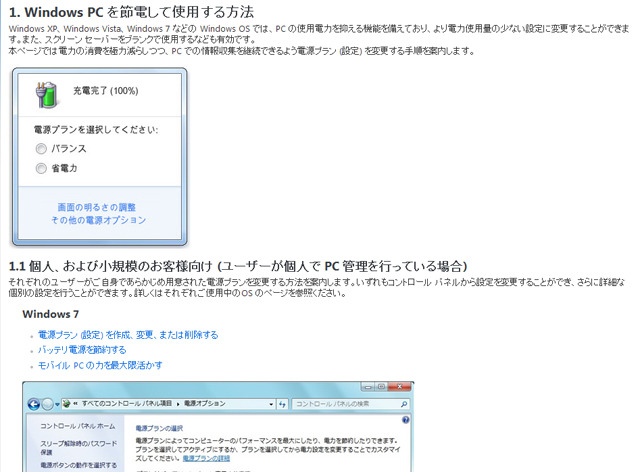The width and height of the screenshot is (640, 472).
Task: Click the expand chevron before すべてのコントロール パネル項目
Action: pyautogui.click(x=76, y=404)
